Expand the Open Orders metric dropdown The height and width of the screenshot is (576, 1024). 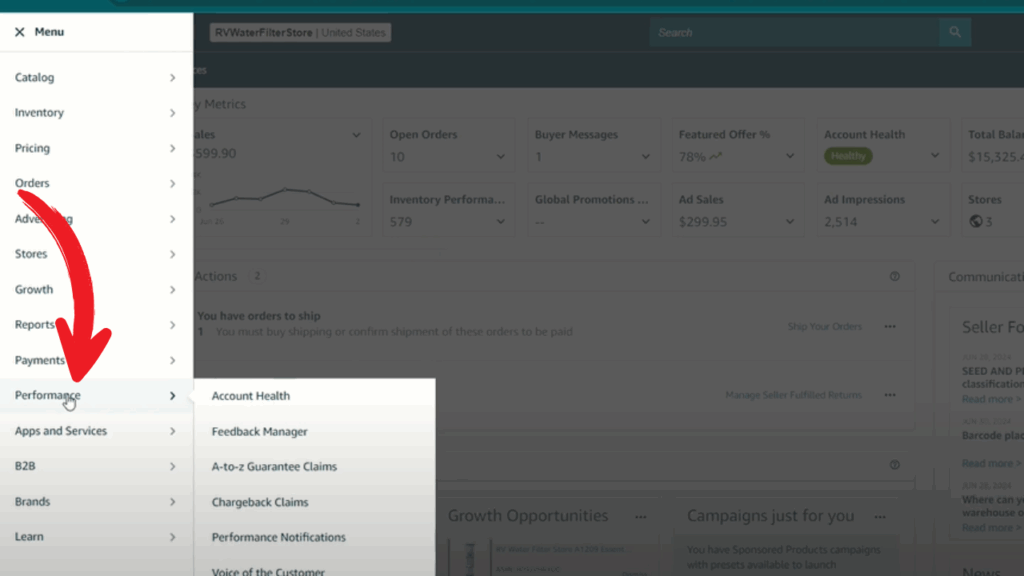501,156
